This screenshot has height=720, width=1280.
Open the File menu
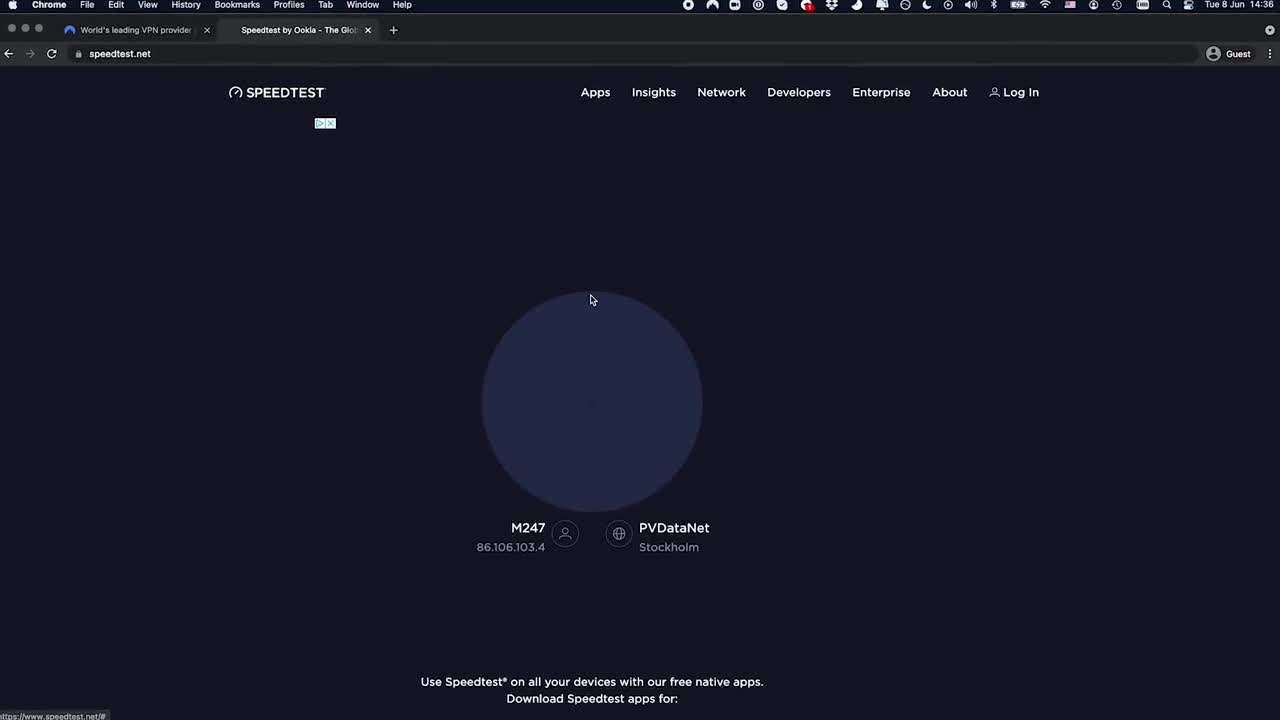87,5
